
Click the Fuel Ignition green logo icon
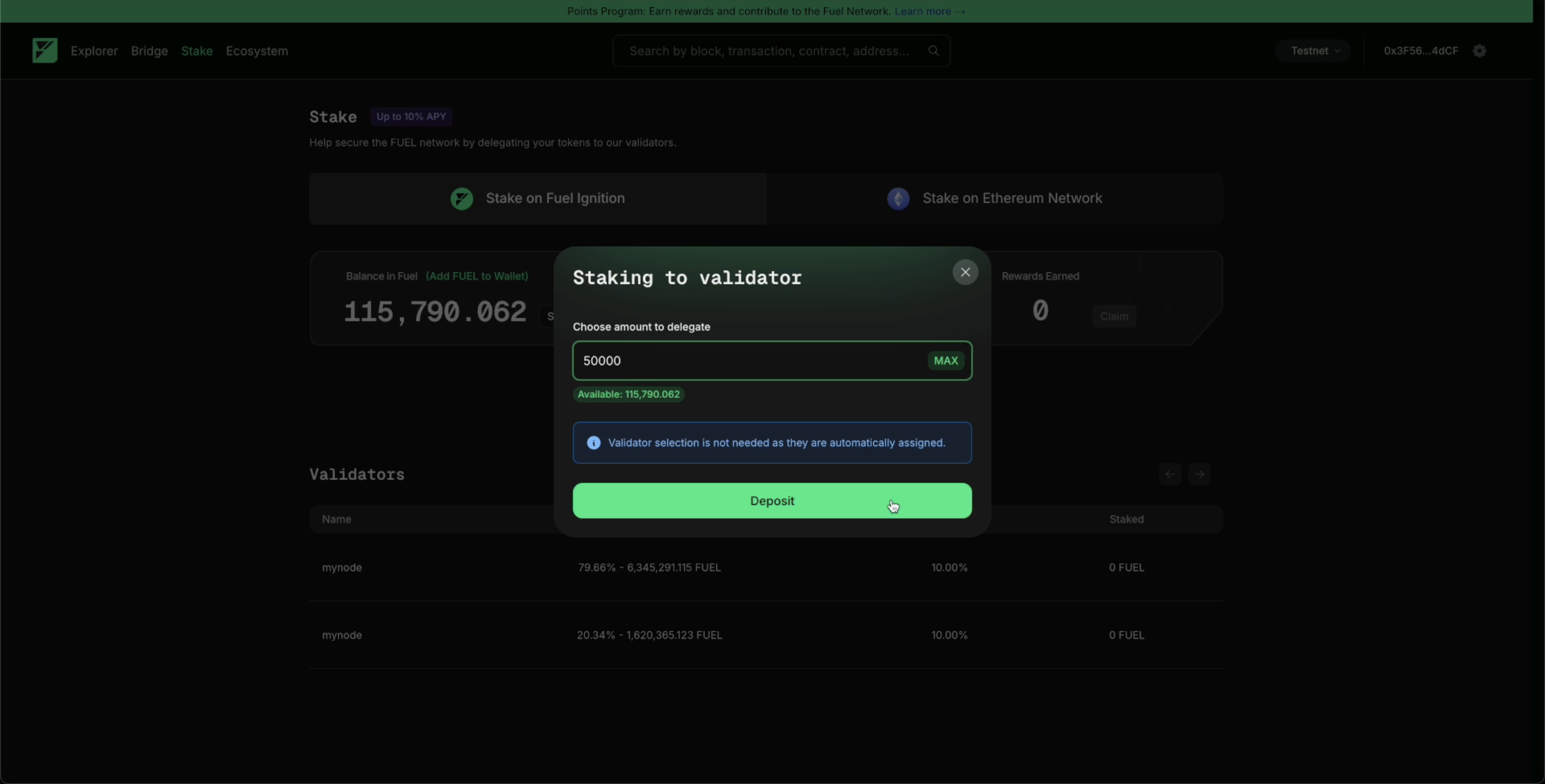tap(461, 198)
